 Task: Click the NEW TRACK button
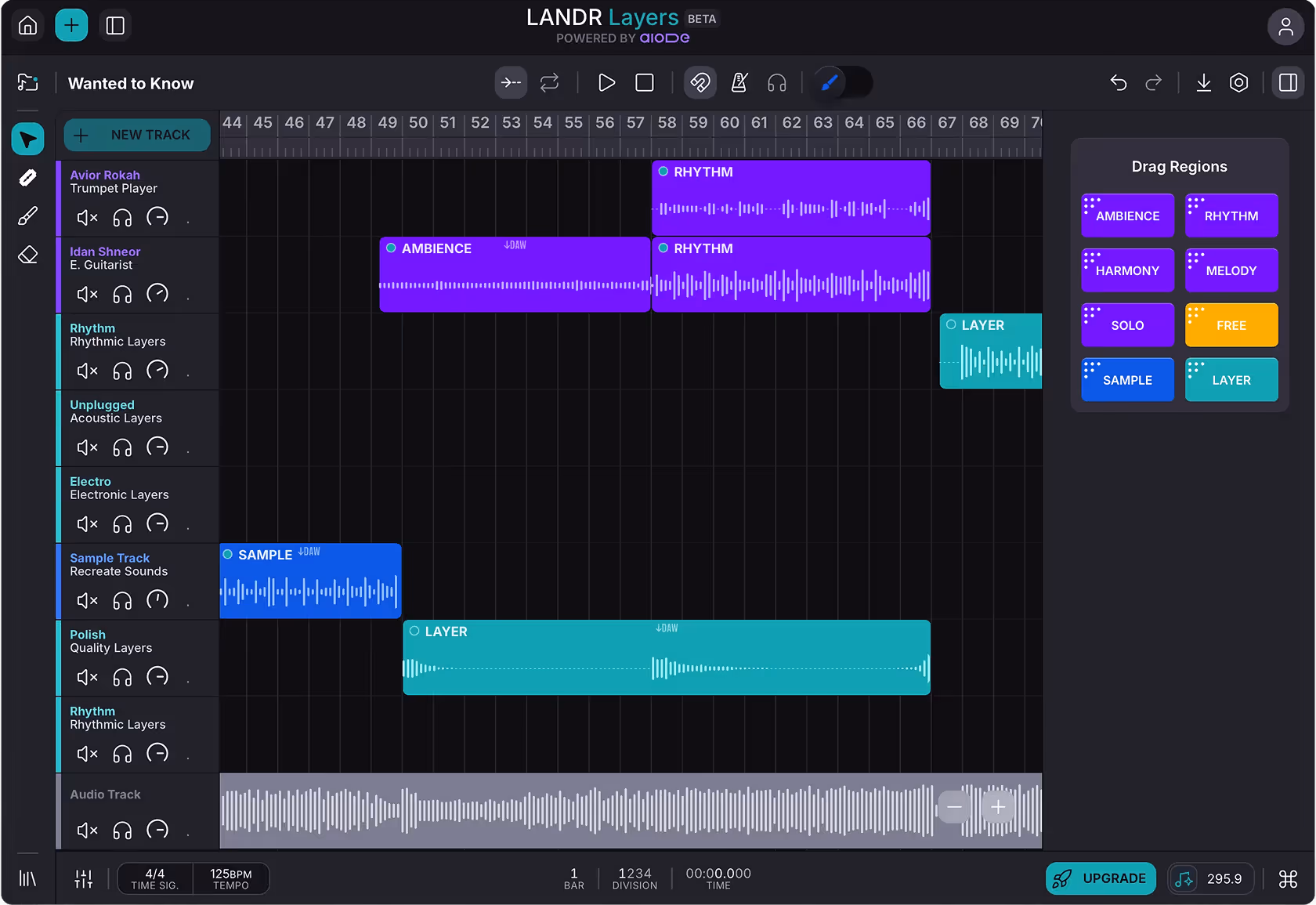(x=137, y=135)
